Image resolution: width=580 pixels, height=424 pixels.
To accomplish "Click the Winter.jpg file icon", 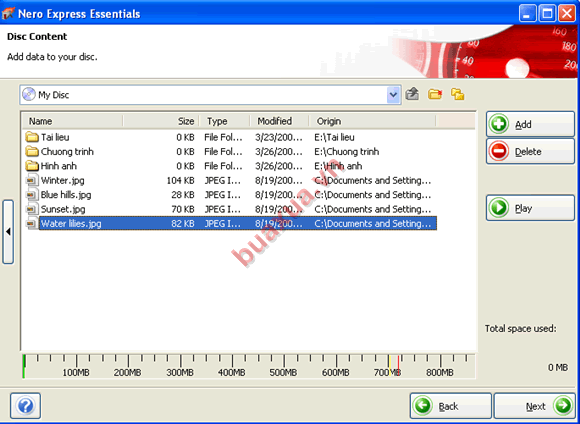I will (32, 181).
